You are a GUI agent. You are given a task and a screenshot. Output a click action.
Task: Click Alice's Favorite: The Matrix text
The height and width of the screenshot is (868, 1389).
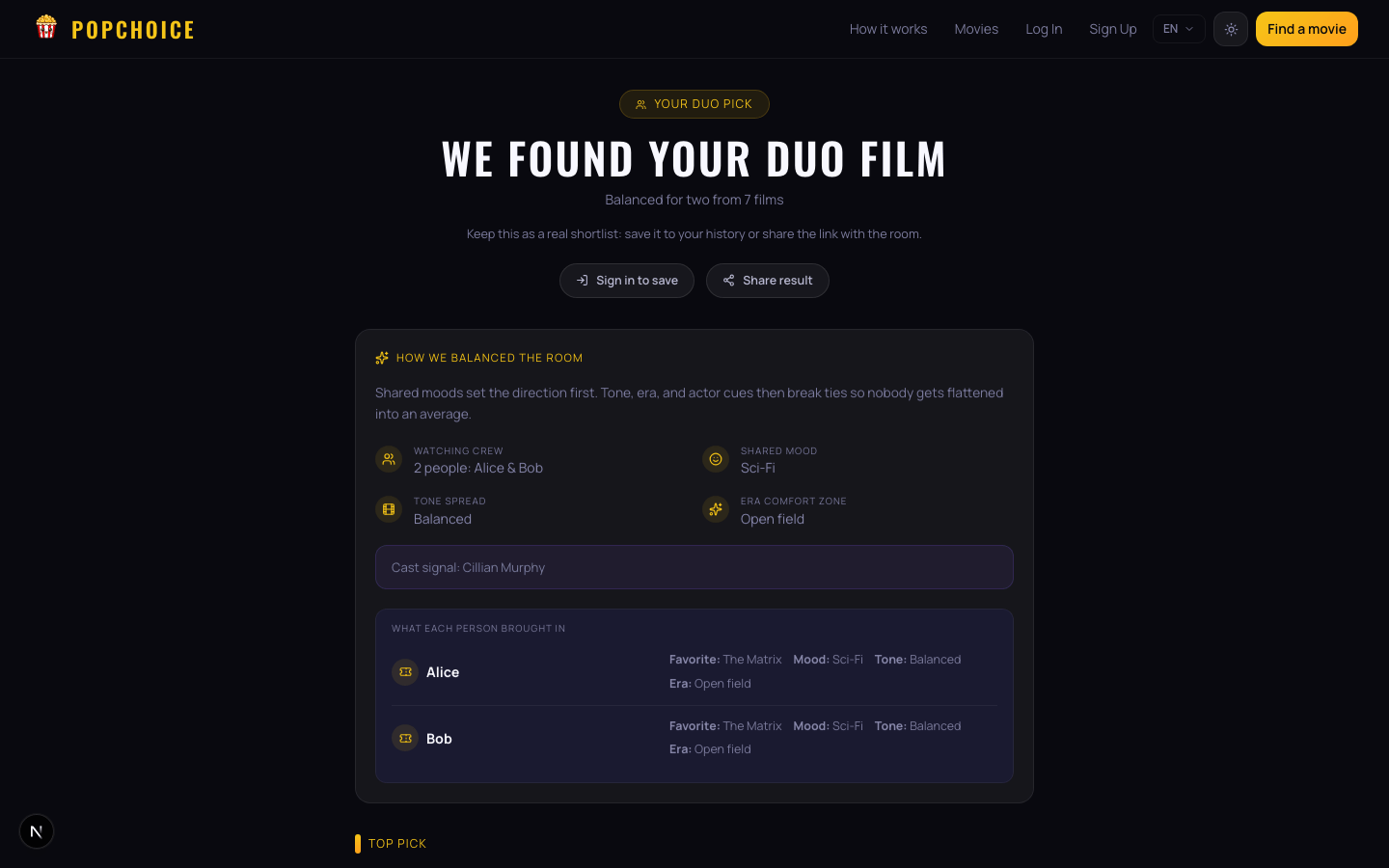pyautogui.click(x=725, y=660)
